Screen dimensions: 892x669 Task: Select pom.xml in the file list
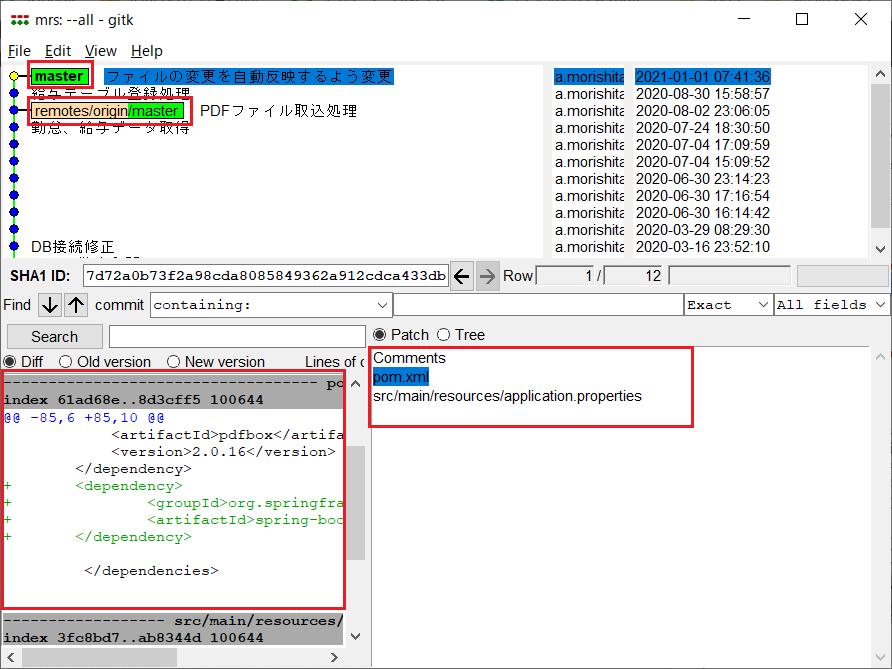coord(400,377)
